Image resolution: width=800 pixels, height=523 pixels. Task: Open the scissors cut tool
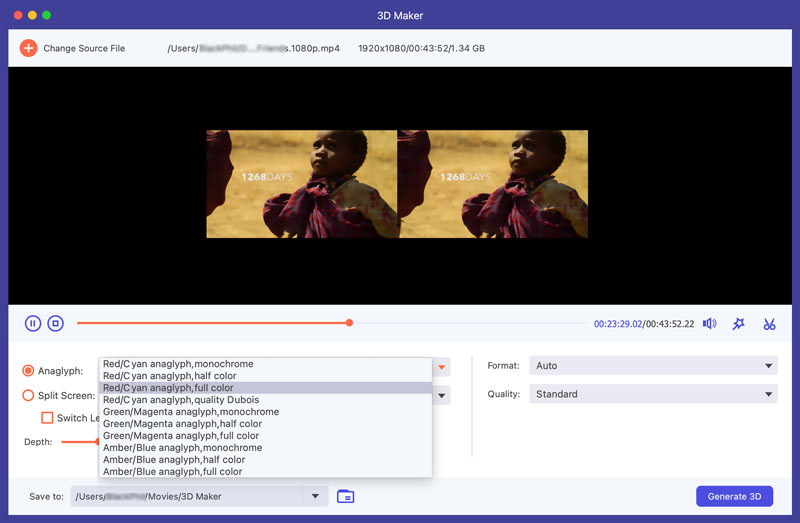click(769, 323)
